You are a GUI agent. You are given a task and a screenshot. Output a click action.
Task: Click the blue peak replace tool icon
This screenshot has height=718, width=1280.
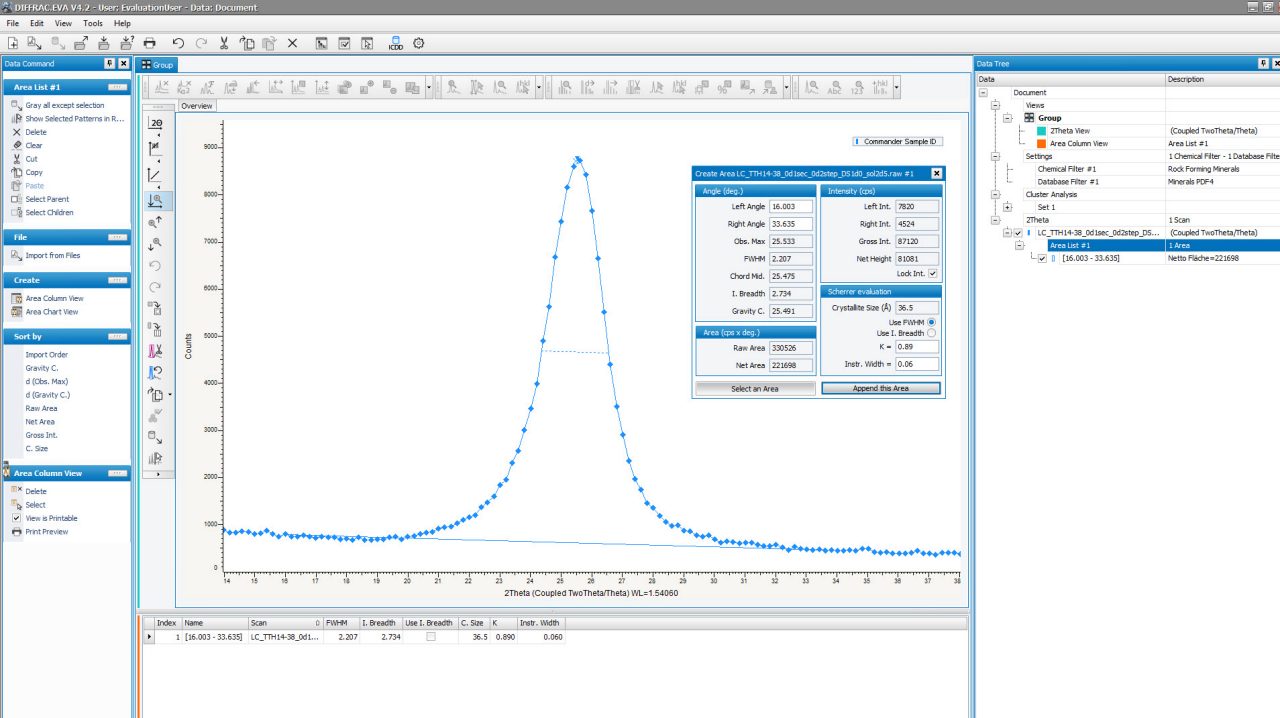click(155, 373)
